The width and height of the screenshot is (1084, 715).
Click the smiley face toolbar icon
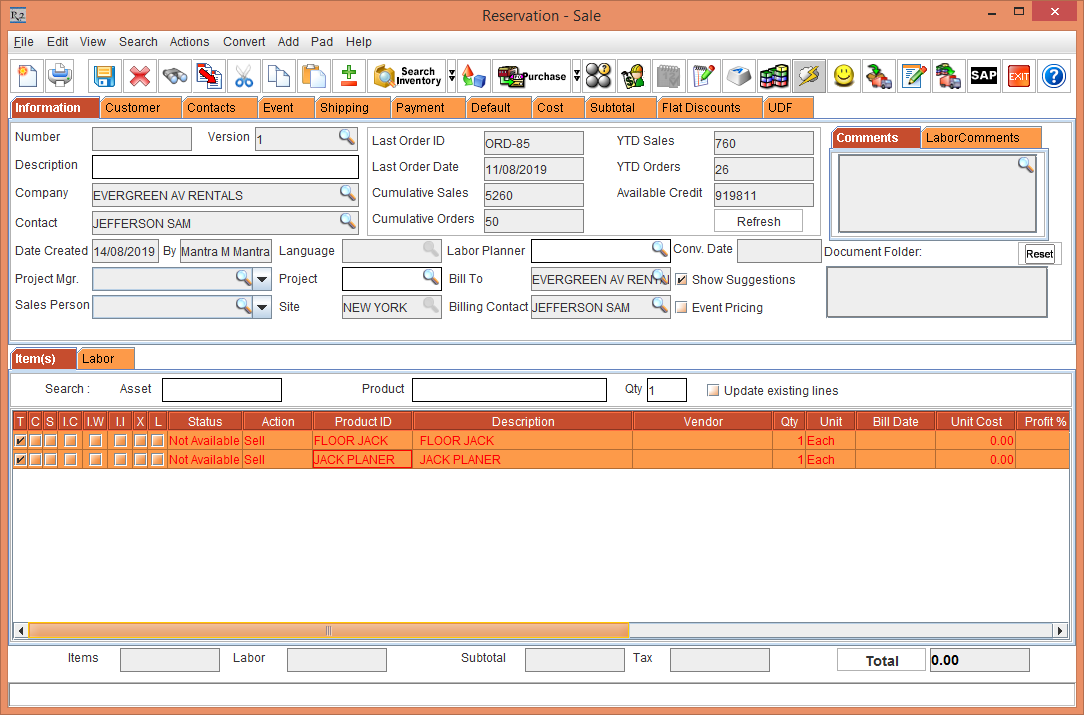click(x=844, y=76)
